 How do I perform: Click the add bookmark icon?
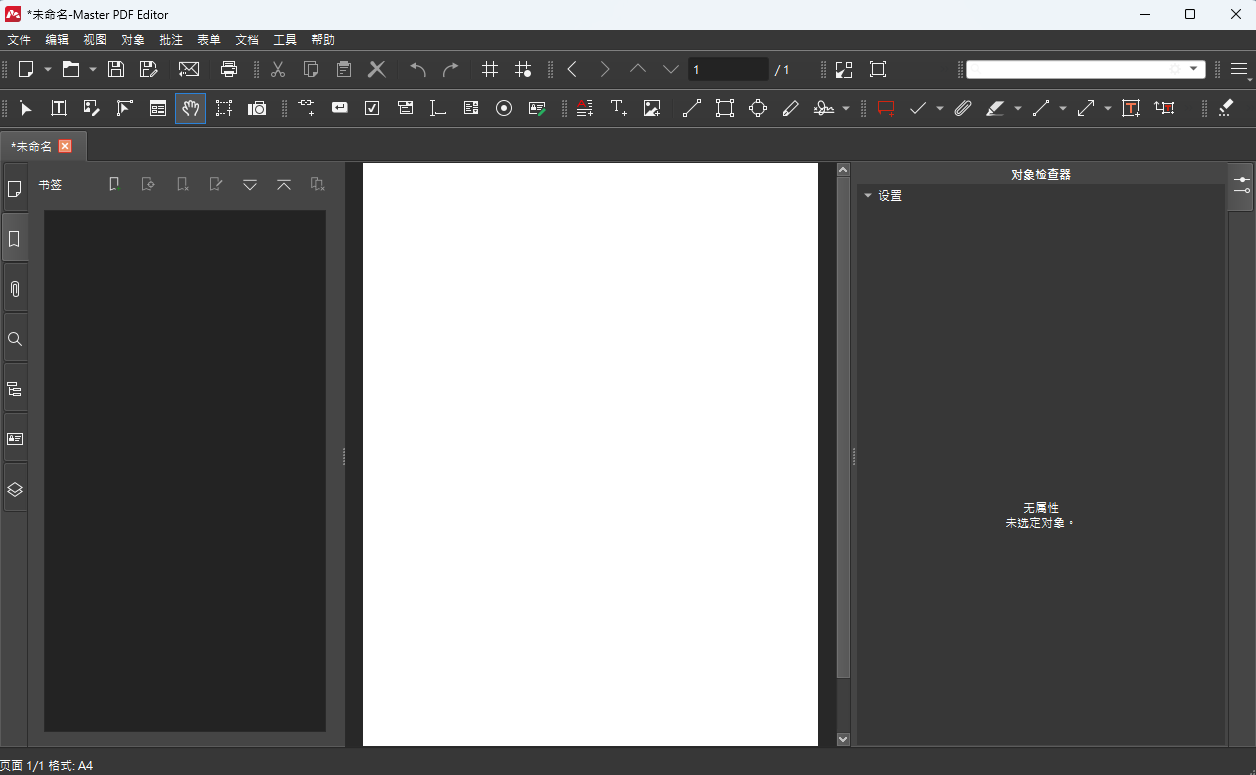pos(115,184)
